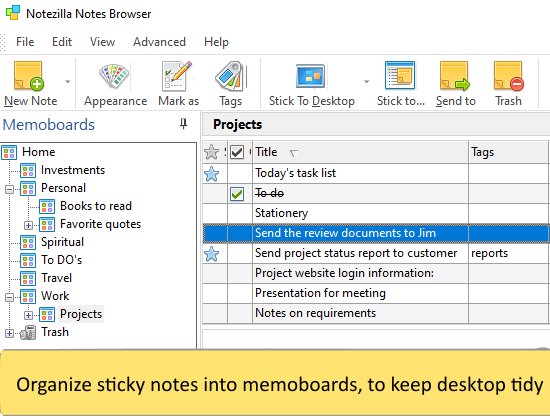Select Books to read memoboard
The image size is (550, 416).
coord(96,206)
